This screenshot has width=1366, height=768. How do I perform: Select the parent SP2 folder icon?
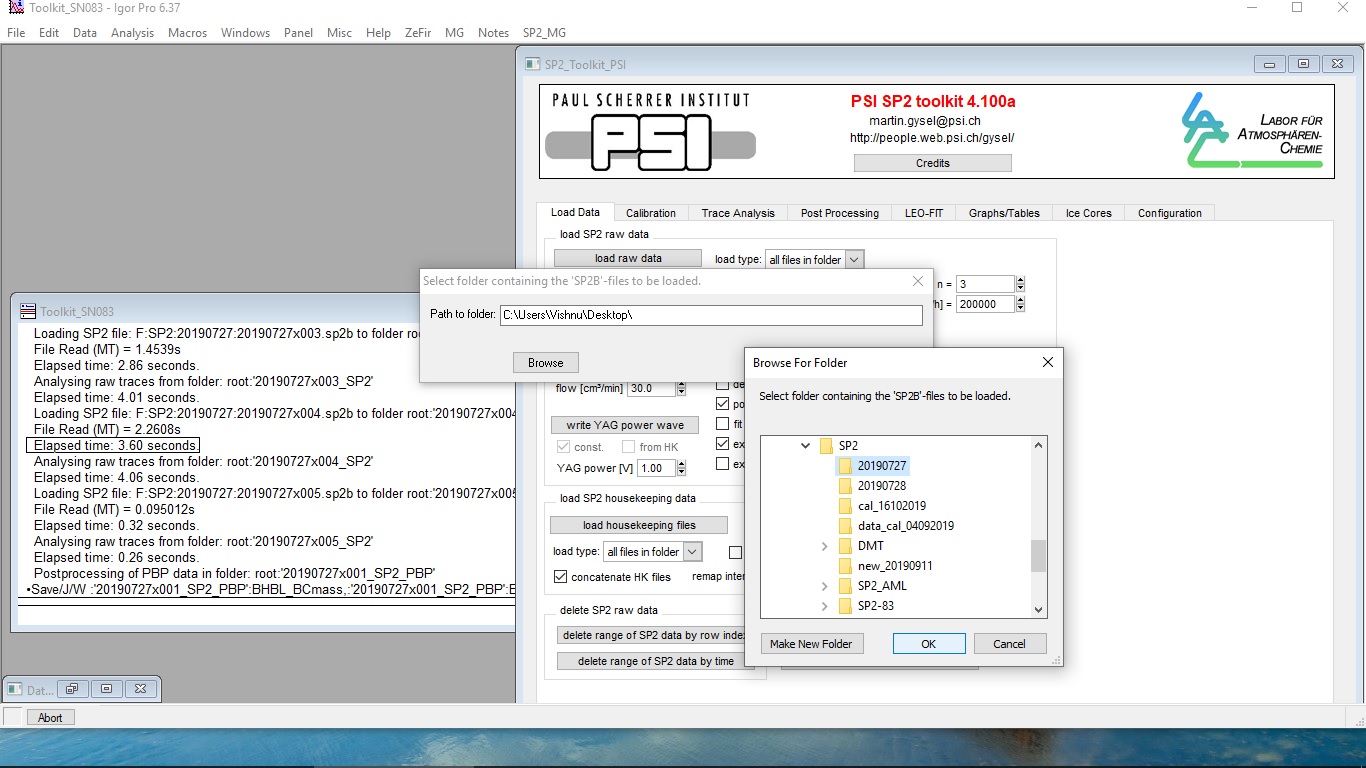[826, 446]
